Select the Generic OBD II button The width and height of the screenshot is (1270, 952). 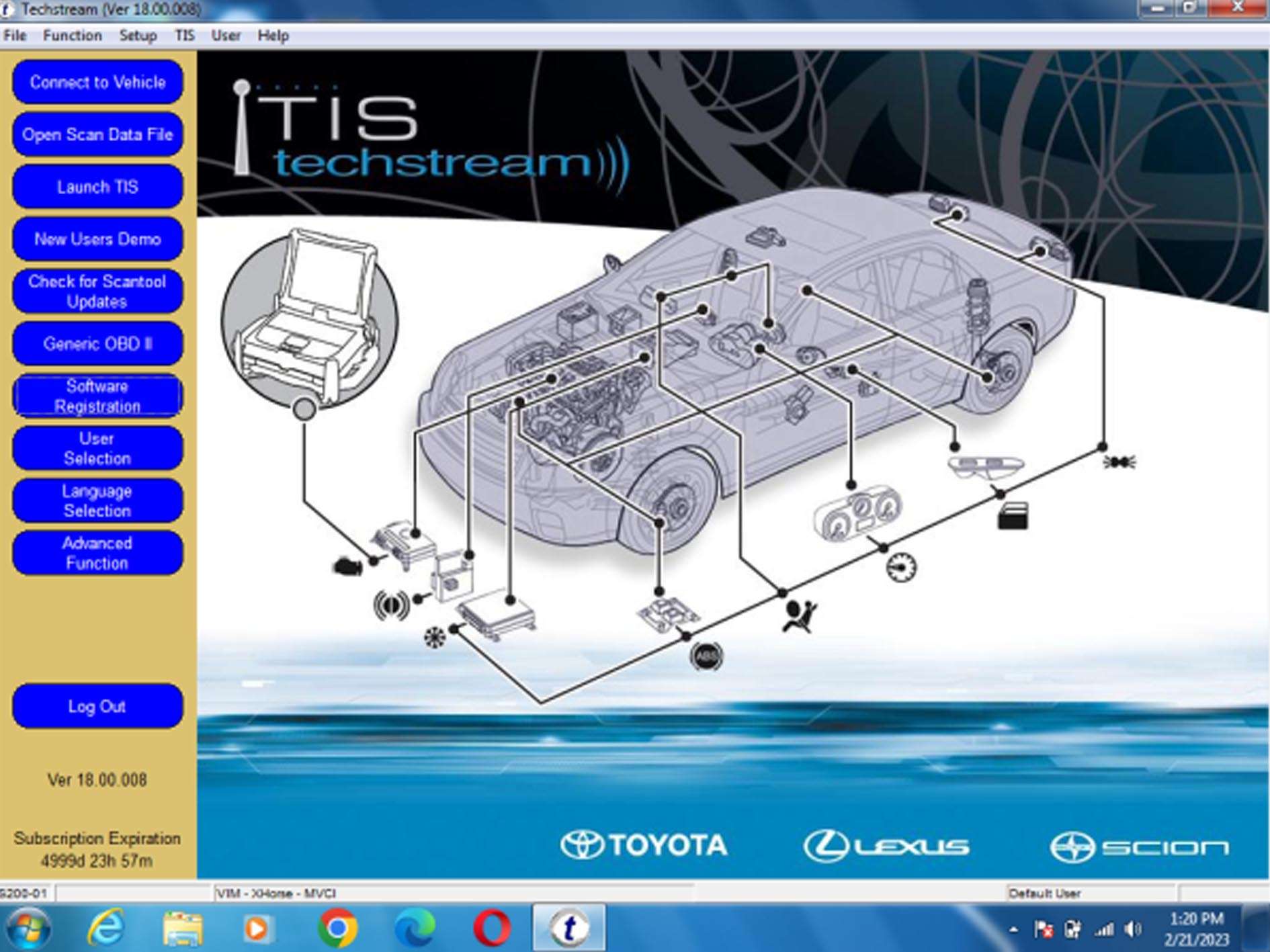pos(97,344)
